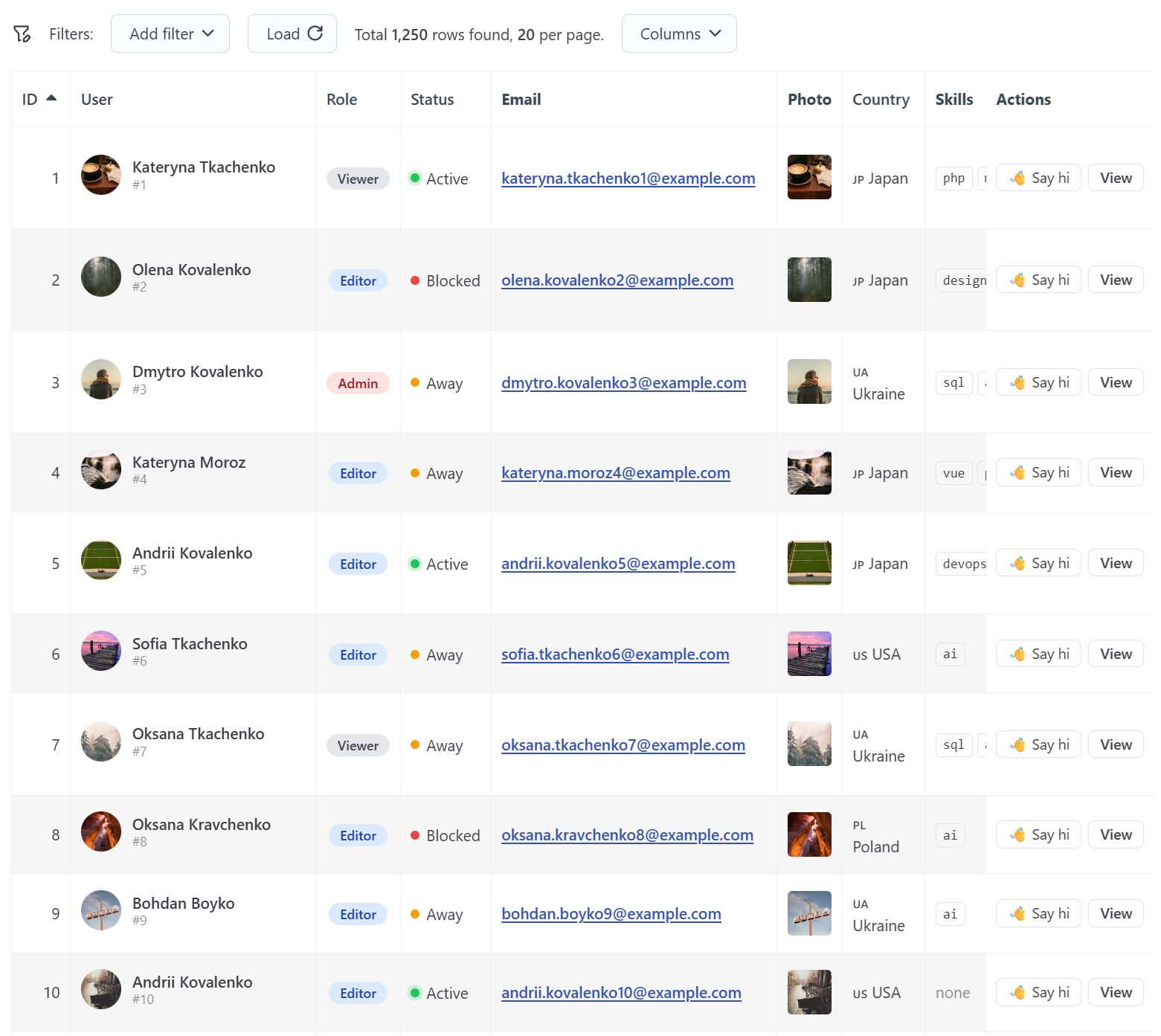Click Olena Kovalenko's forest avatar
This screenshot has height=1036, width=1161.
pyautogui.click(x=101, y=277)
